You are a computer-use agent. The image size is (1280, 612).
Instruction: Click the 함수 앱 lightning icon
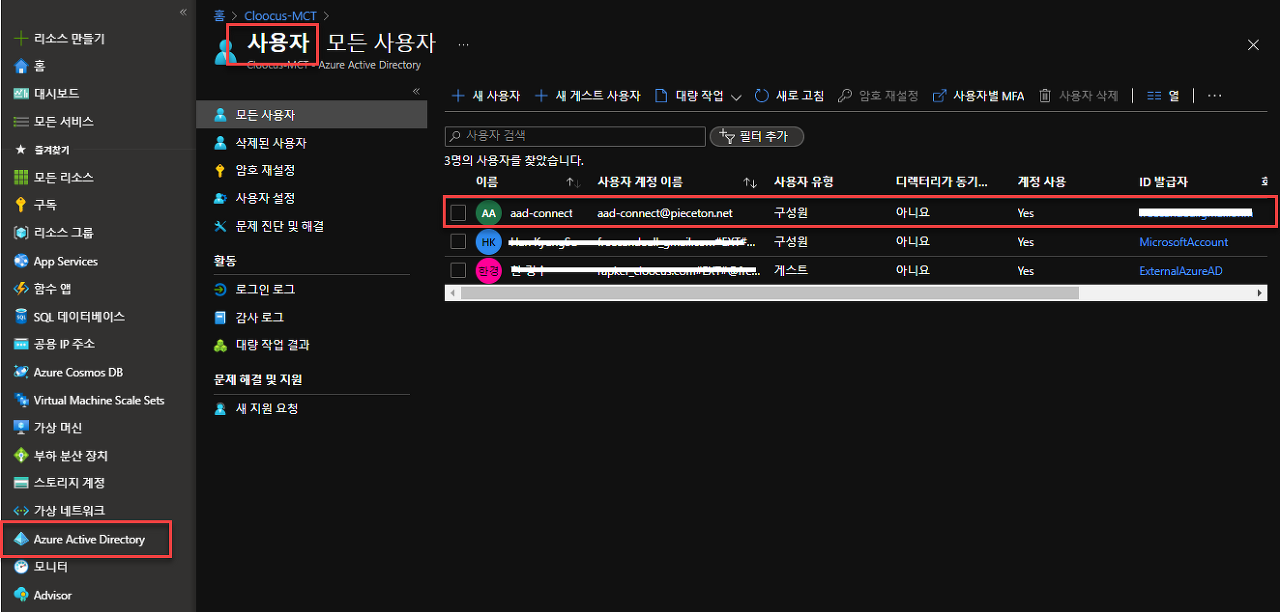point(21,288)
